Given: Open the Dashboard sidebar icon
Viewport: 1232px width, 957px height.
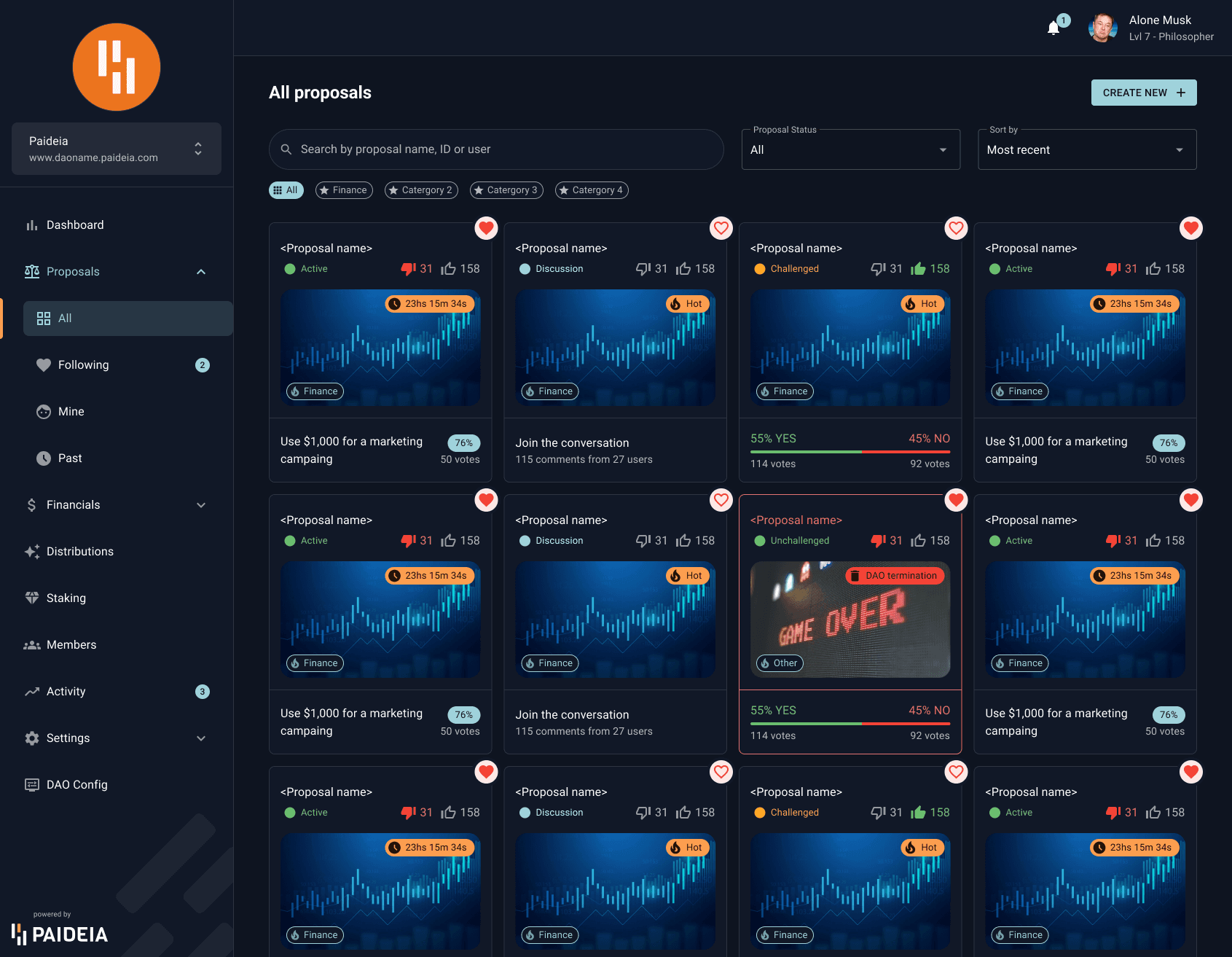Looking at the screenshot, I should pos(31,224).
